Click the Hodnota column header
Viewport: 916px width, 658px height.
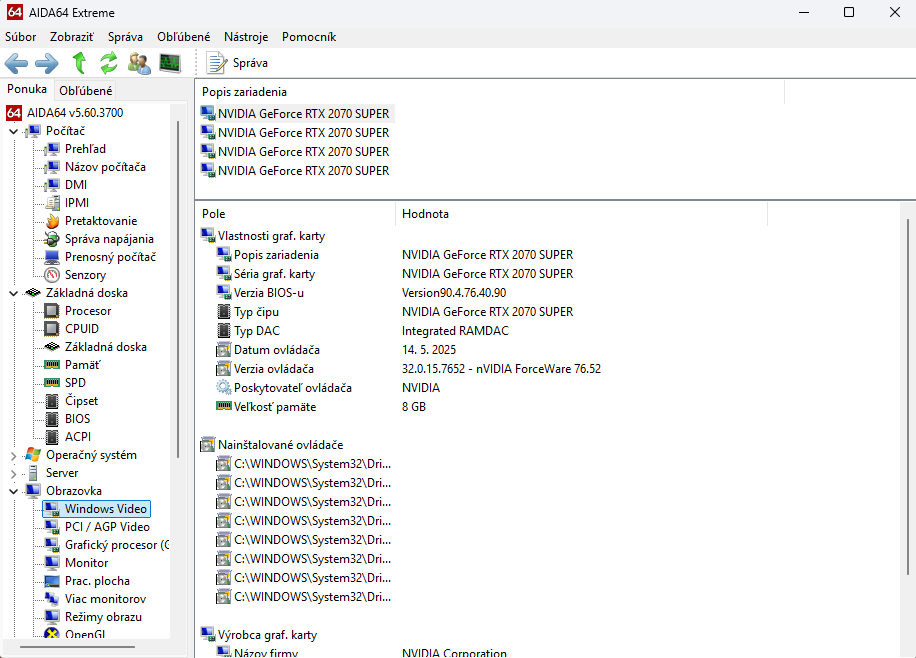[425, 214]
